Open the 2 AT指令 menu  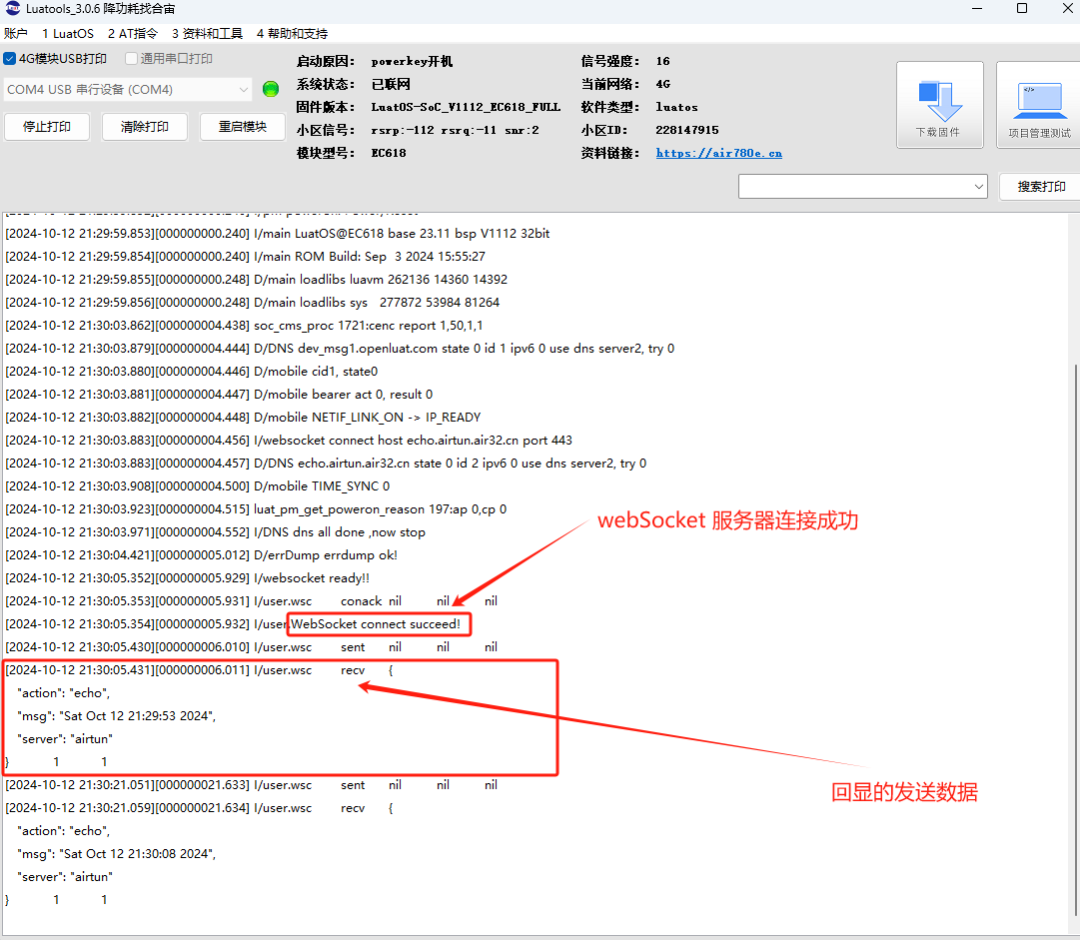132,34
